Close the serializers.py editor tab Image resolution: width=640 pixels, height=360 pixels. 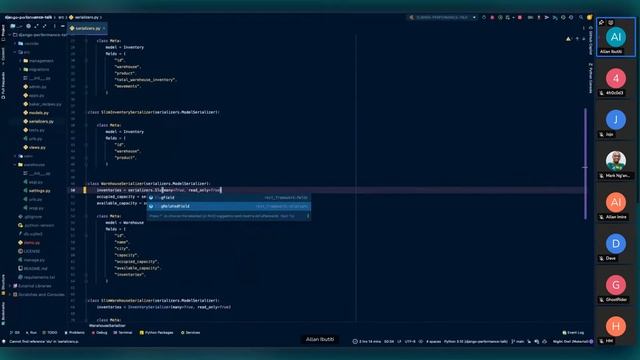coord(104,28)
